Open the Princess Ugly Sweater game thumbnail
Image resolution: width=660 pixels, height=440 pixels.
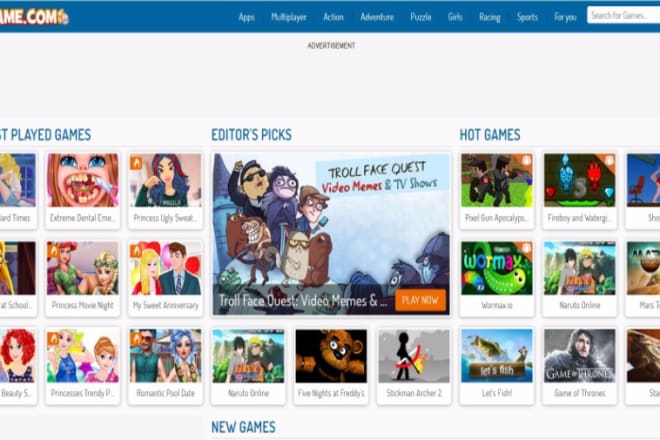(x=165, y=180)
